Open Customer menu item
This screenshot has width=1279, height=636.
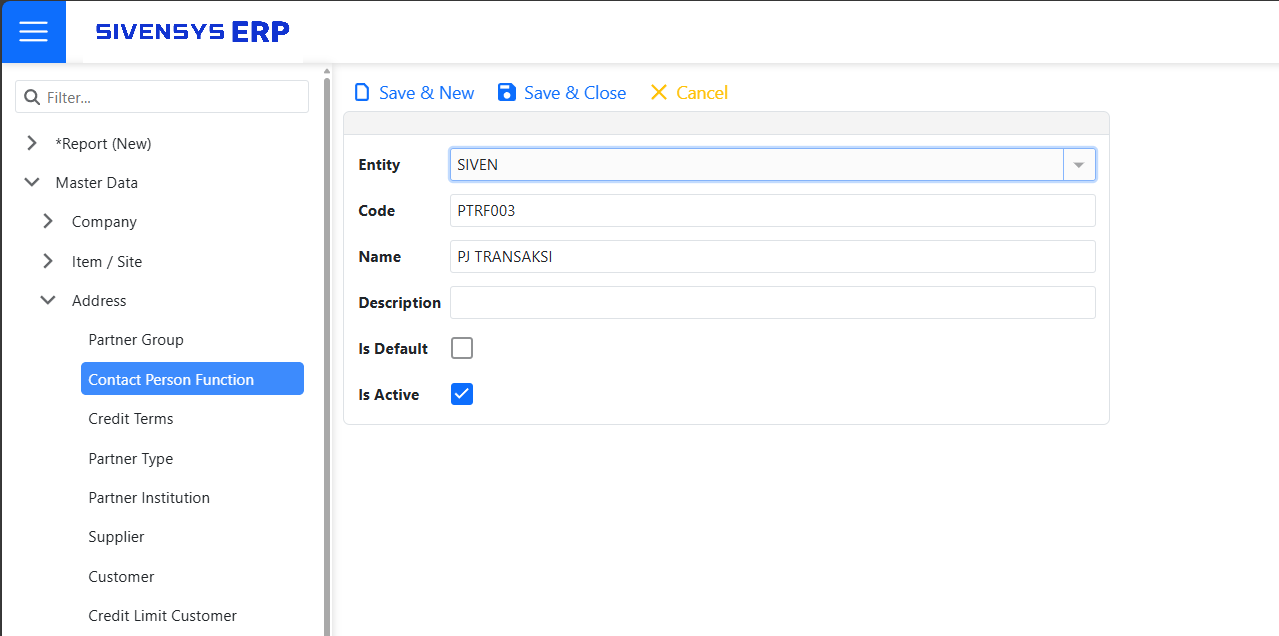point(121,577)
